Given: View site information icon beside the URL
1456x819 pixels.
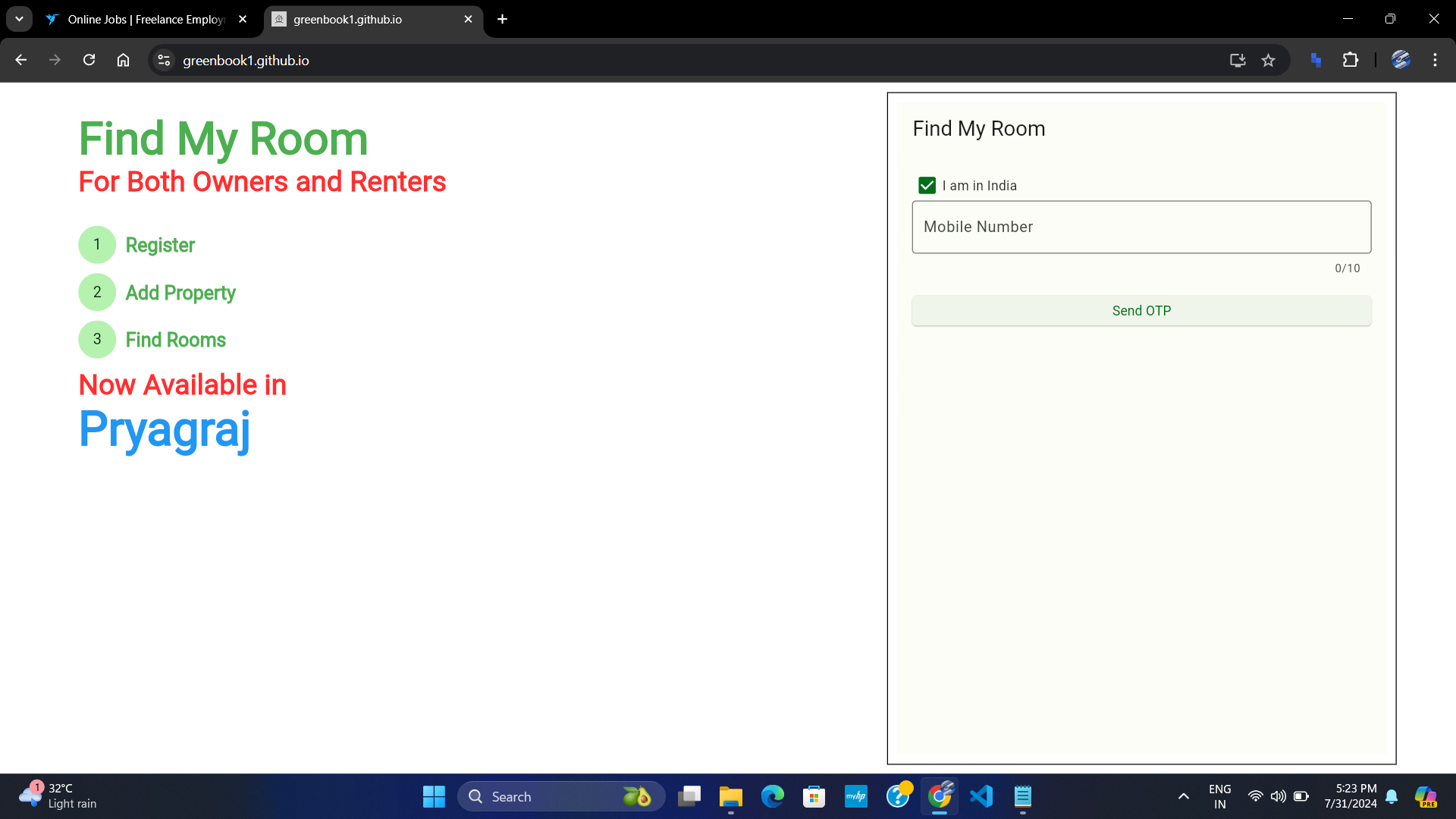Looking at the screenshot, I should tap(164, 60).
